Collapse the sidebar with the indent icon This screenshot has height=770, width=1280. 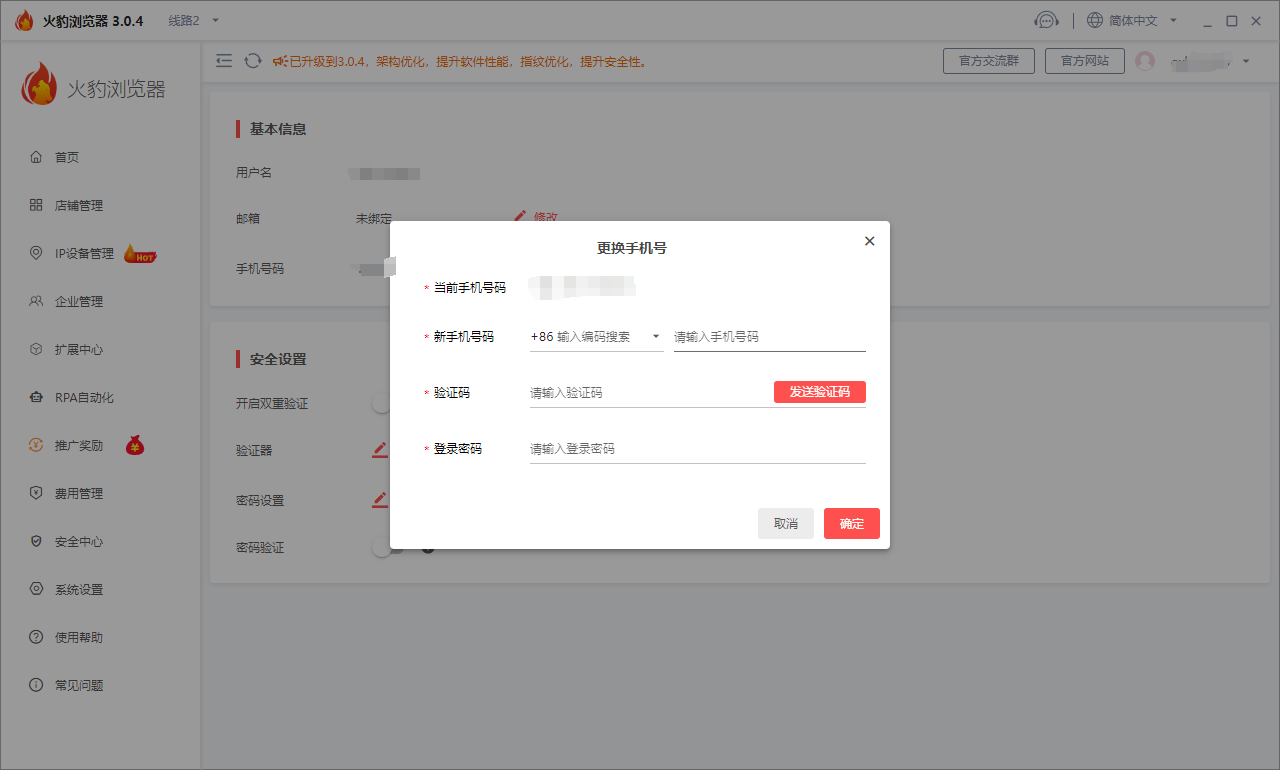224,61
